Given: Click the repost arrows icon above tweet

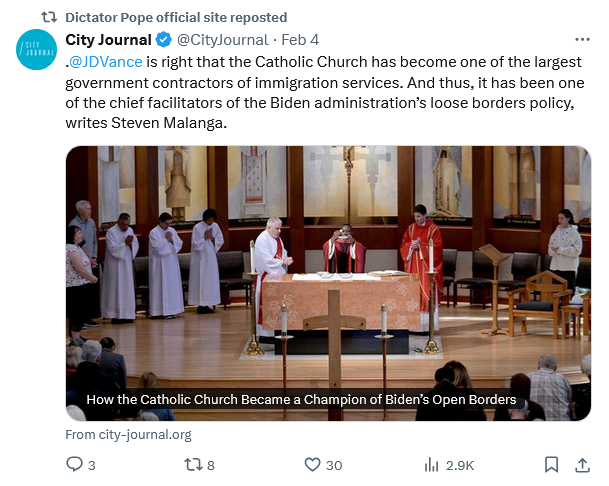Looking at the screenshot, I should tap(48, 17).
